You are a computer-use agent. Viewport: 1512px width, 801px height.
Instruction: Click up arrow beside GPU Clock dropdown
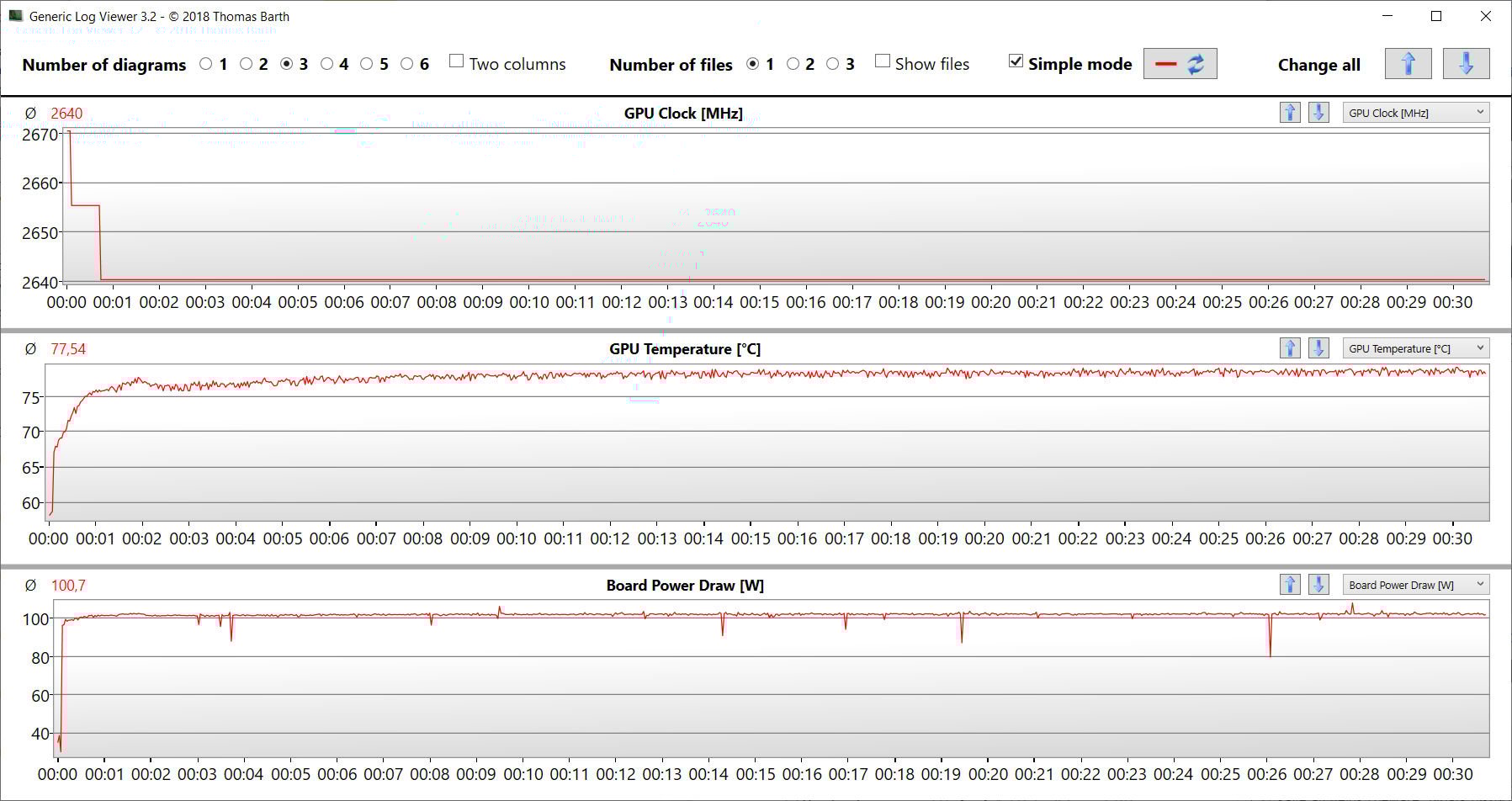[1290, 113]
